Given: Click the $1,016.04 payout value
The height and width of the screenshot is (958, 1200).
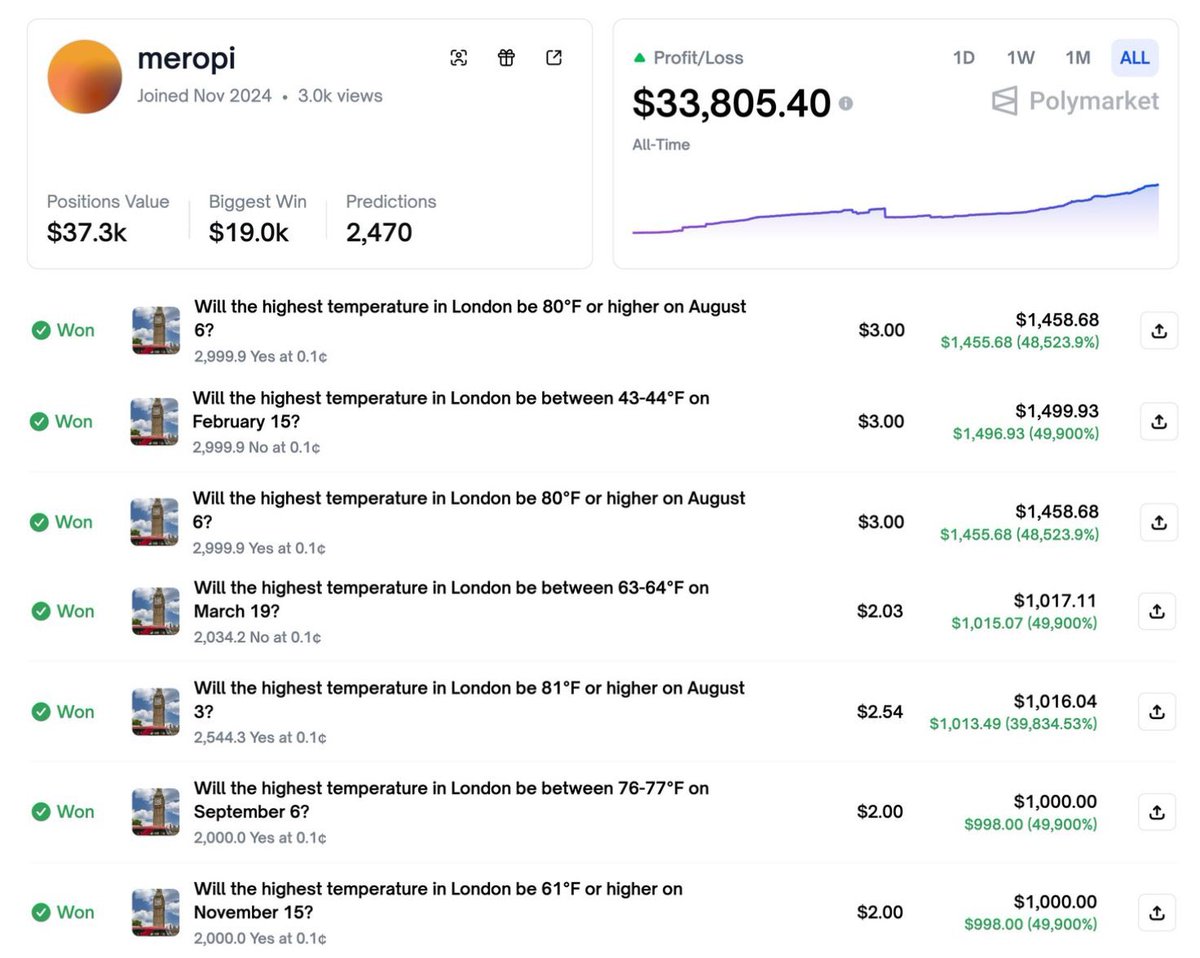Looking at the screenshot, I should [1055, 701].
